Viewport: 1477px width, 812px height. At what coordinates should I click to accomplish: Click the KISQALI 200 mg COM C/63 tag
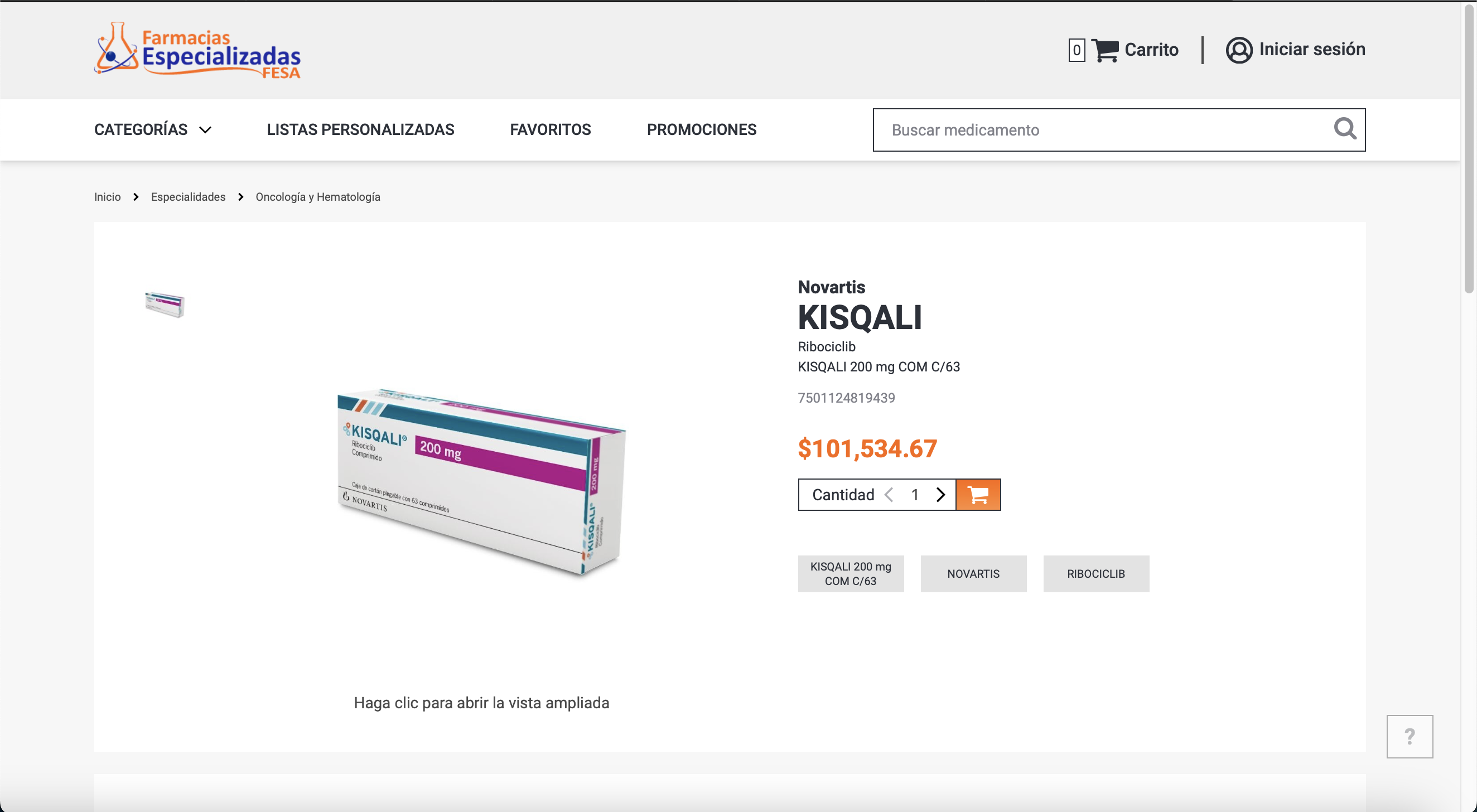[x=851, y=573]
